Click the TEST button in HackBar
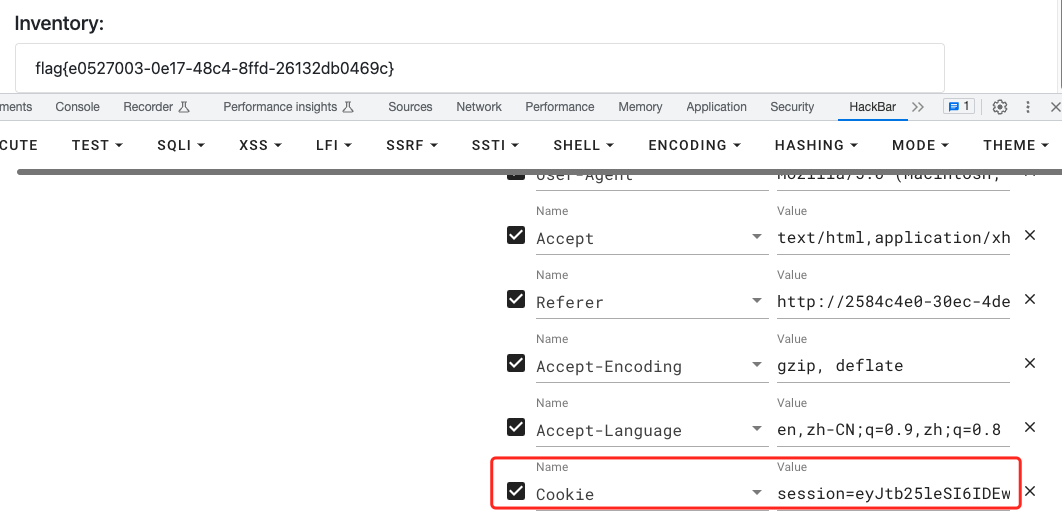 click(x=97, y=145)
